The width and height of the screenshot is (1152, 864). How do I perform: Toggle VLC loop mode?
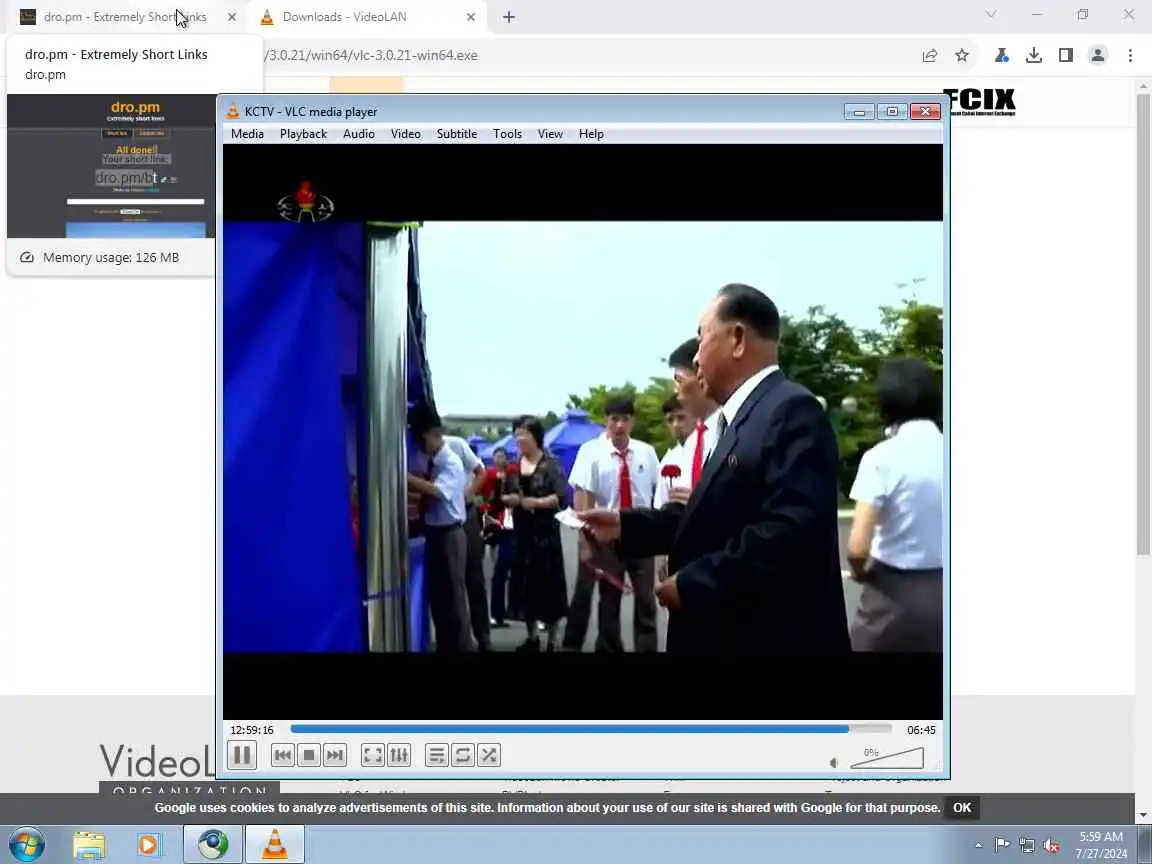[463, 755]
